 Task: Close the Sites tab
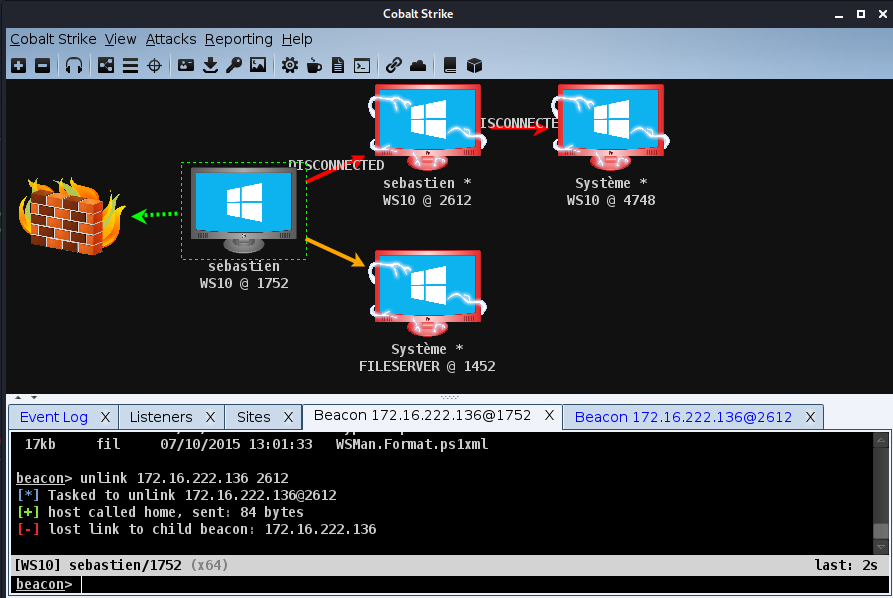coord(288,417)
